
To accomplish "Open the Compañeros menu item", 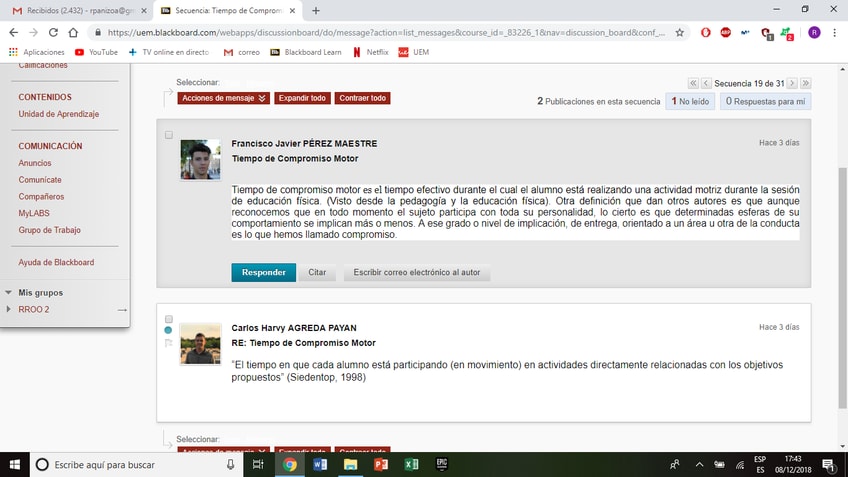I will [x=41, y=197].
